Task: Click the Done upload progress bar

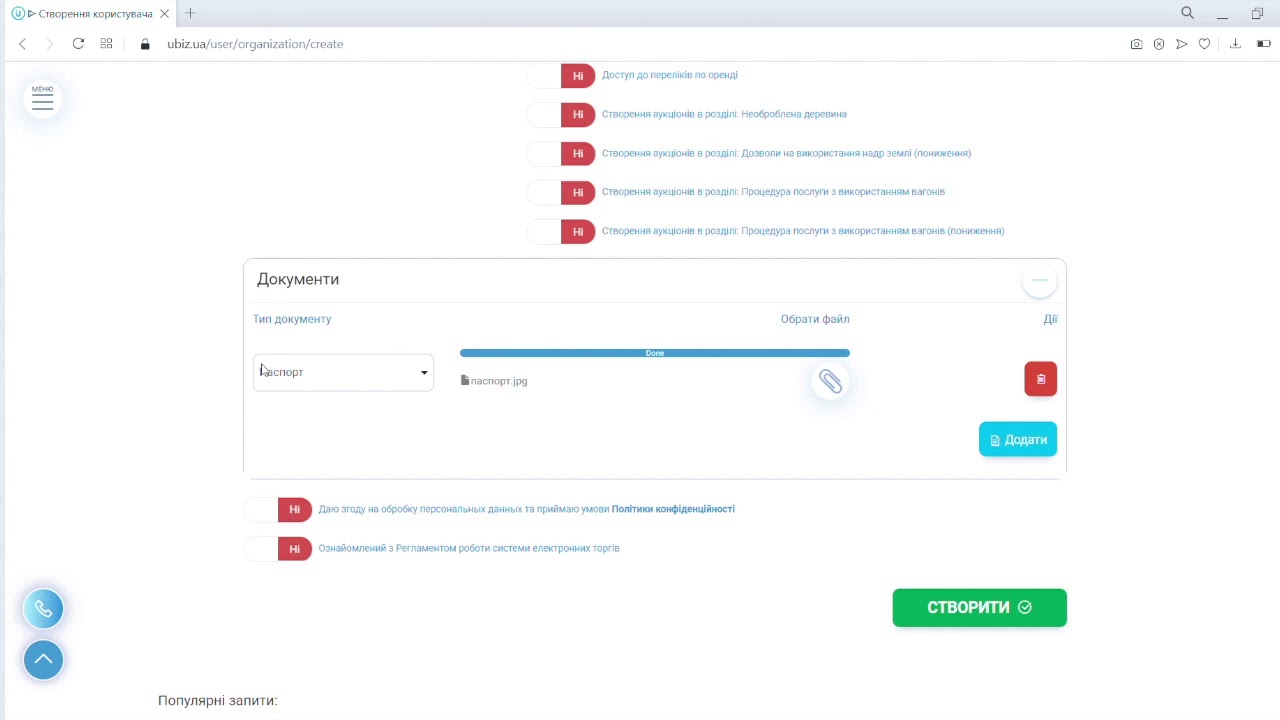Action: coord(655,353)
